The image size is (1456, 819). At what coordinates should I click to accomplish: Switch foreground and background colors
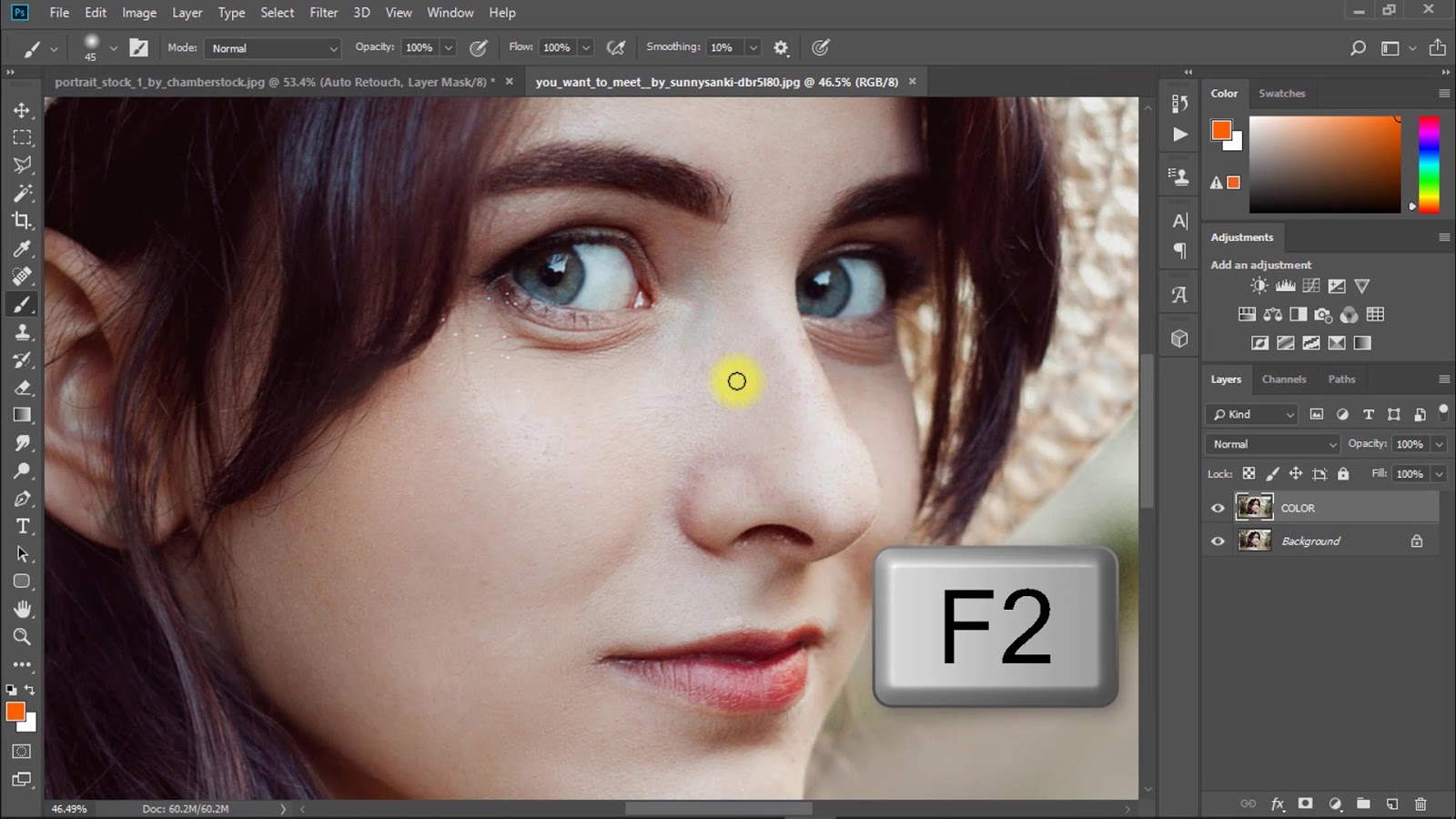30,690
